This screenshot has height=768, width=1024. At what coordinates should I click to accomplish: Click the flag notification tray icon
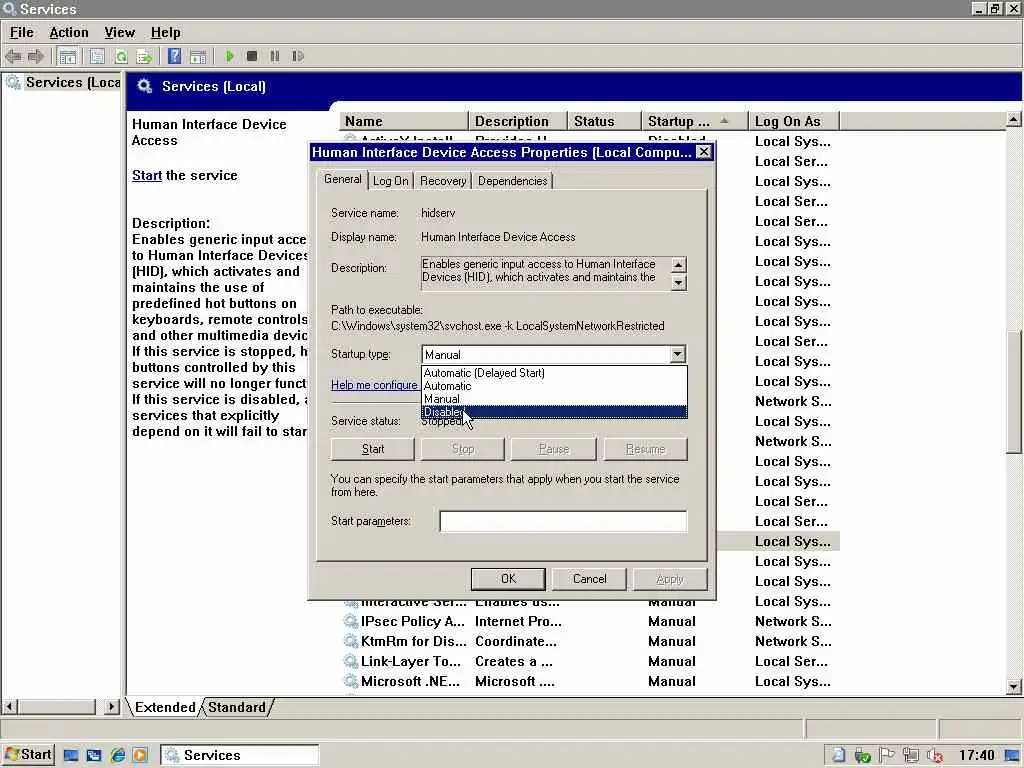(x=886, y=756)
